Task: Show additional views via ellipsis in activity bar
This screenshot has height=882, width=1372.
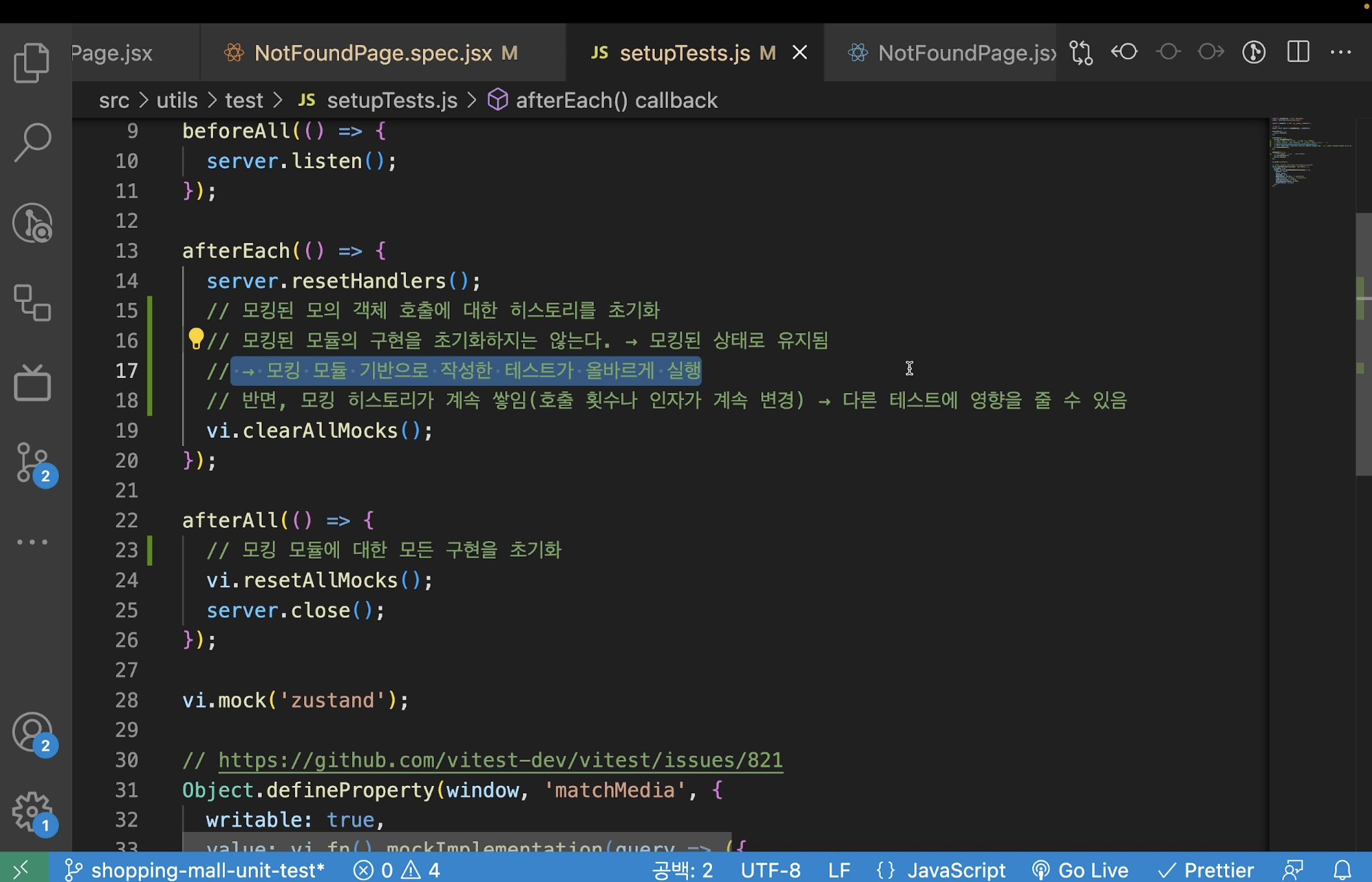Action: coord(32,542)
